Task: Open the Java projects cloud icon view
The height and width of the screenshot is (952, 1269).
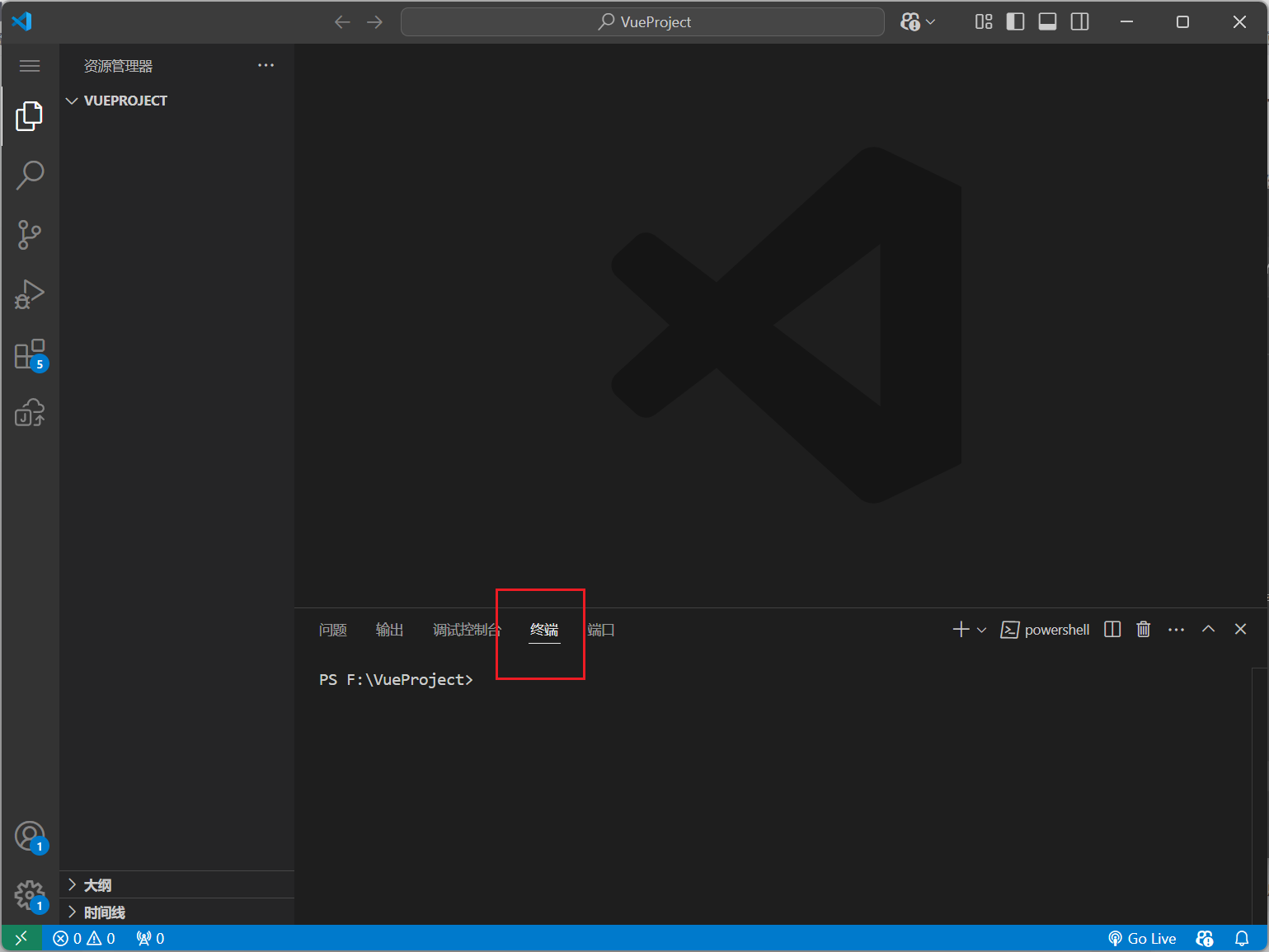Action: click(30, 413)
